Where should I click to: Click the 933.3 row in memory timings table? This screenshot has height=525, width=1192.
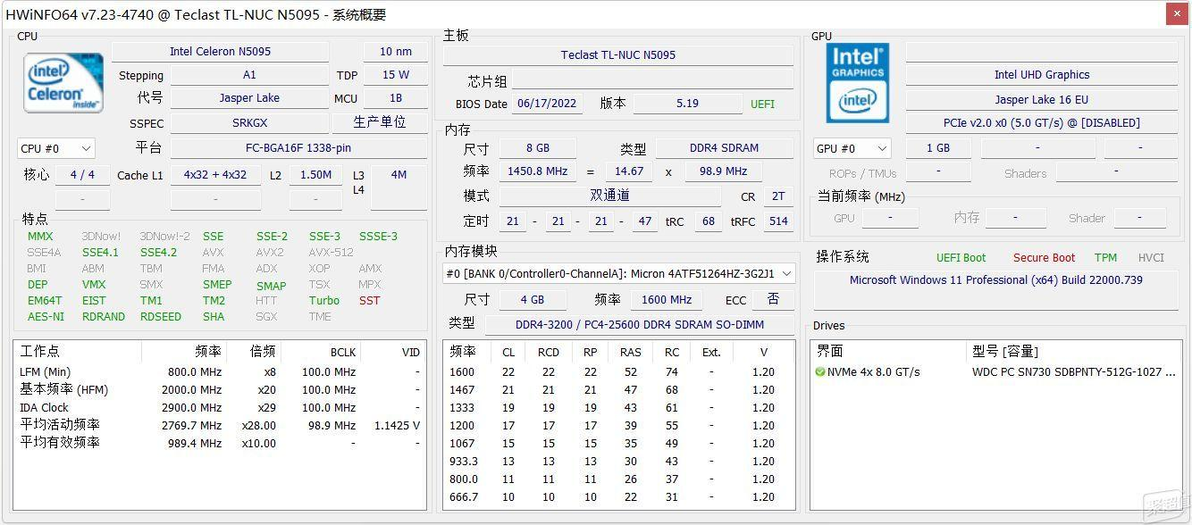[x=619, y=461]
